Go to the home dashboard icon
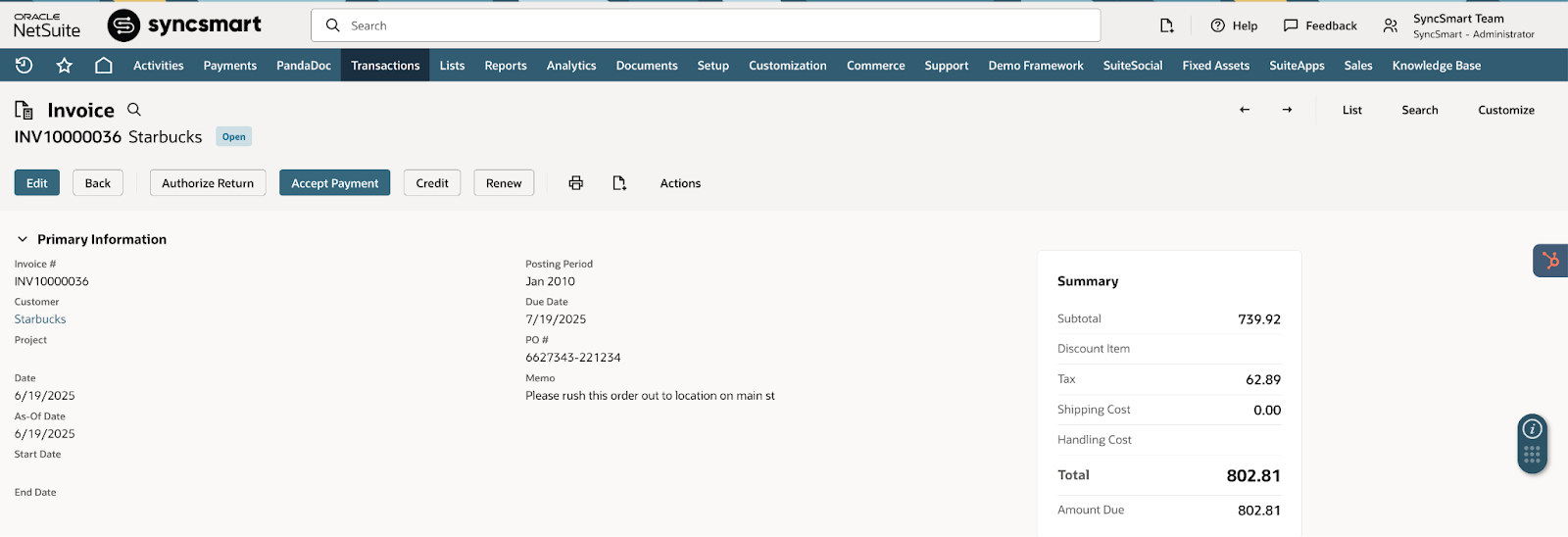This screenshot has width=1568, height=537. [x=104, y=66]
